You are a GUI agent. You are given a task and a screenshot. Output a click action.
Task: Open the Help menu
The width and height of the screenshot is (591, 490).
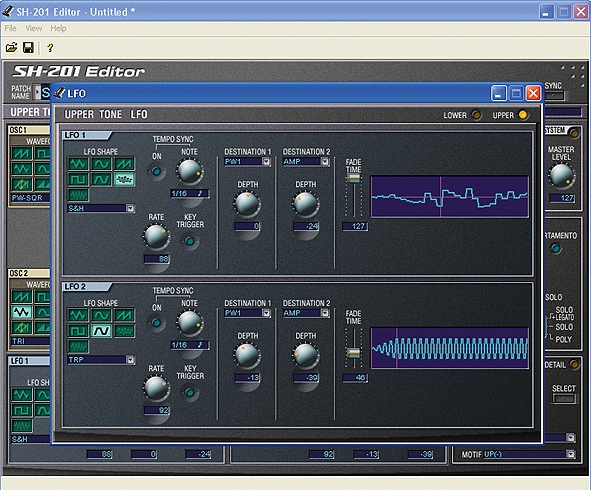click(x=58, y=28)
